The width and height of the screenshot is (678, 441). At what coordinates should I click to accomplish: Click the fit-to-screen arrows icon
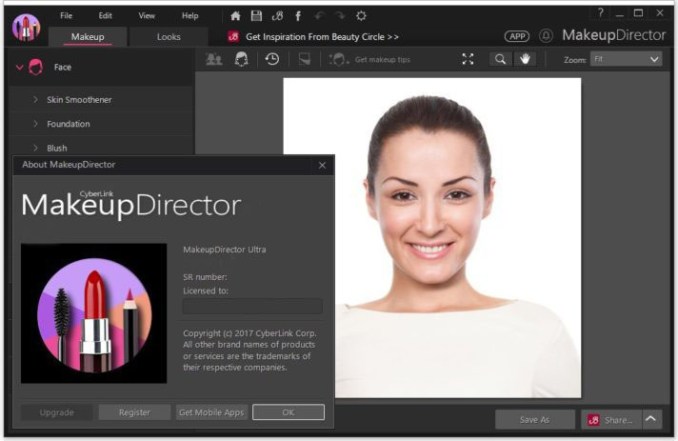coord(468,59)
